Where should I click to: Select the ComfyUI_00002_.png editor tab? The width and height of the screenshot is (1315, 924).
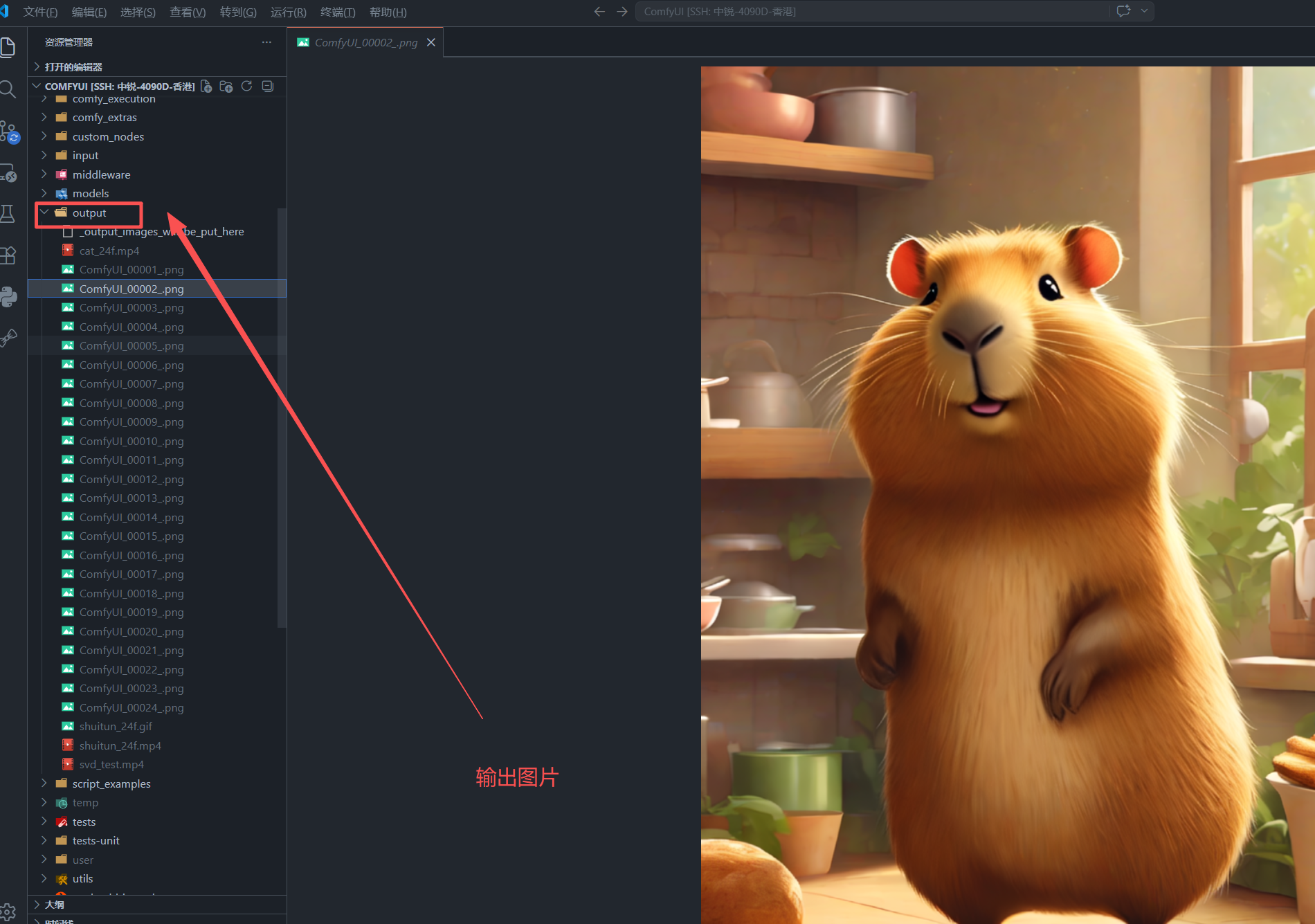365,42
